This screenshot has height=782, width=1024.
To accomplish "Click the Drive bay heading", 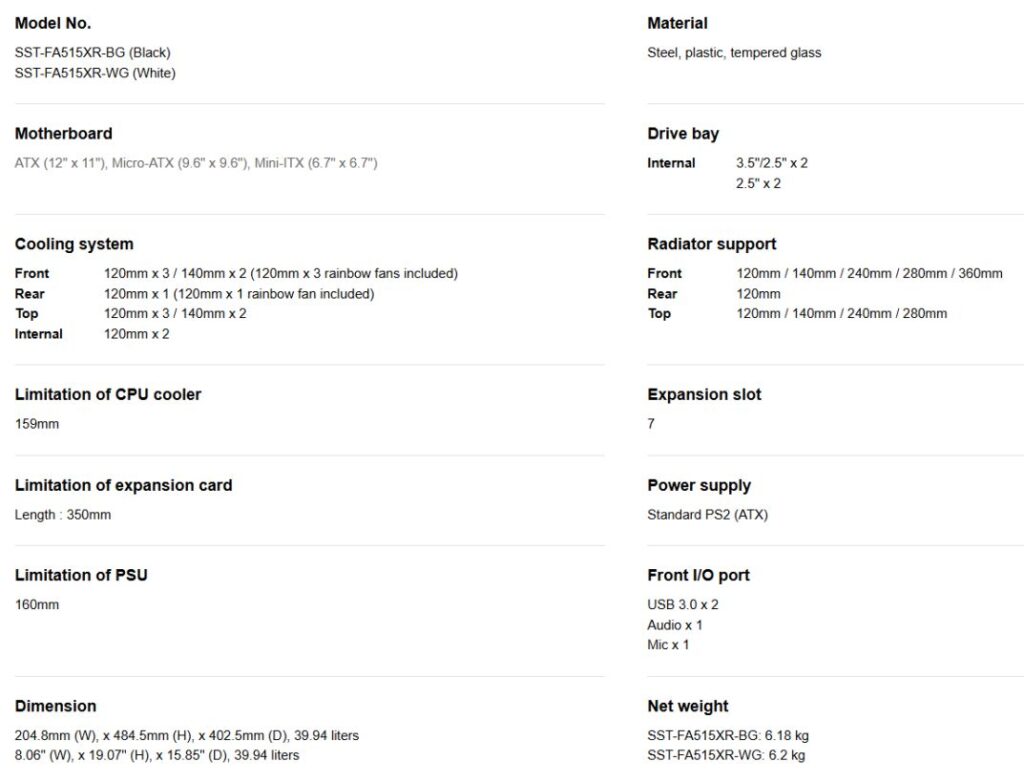I will 683,133.
